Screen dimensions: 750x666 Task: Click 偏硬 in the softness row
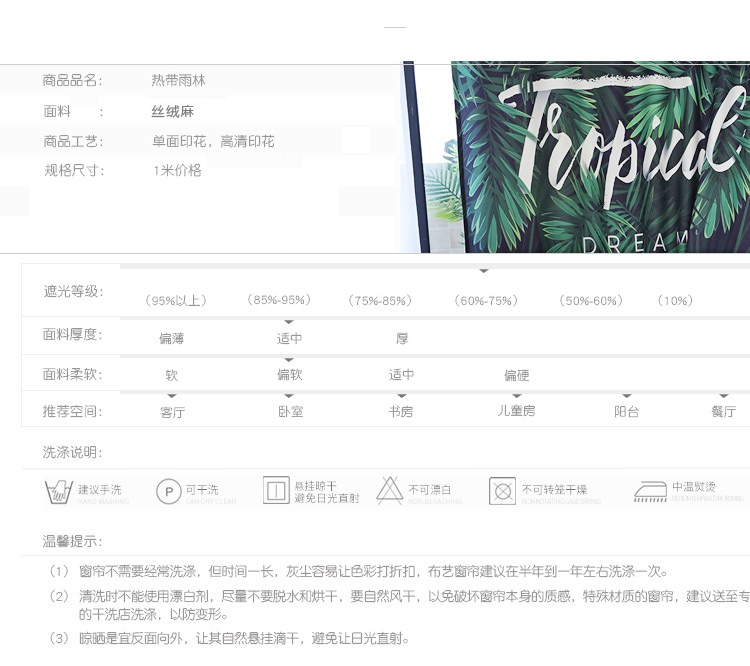517,375
